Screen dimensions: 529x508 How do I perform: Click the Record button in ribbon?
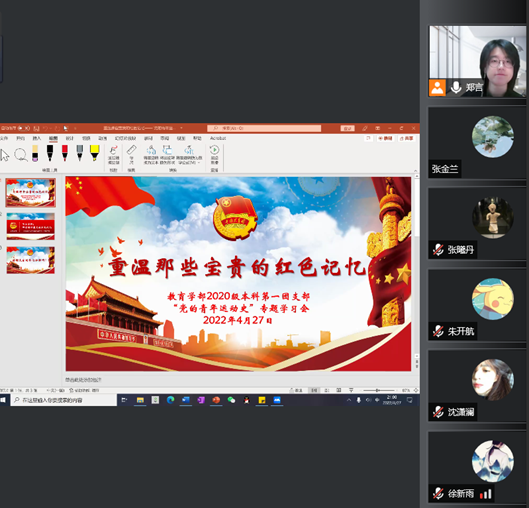click(386, 138)
